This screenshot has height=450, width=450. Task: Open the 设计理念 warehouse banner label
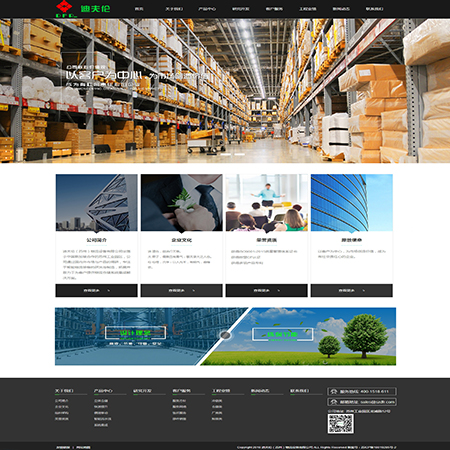click(135, 333)
